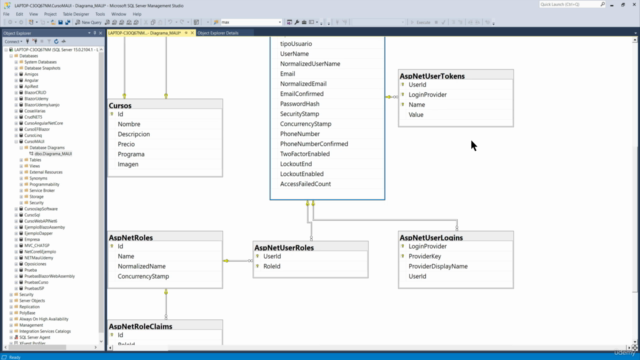This screenshot has height=360, width=640.
Task: Click the Quick Launch magnifier icon
Action: [602, 4]
